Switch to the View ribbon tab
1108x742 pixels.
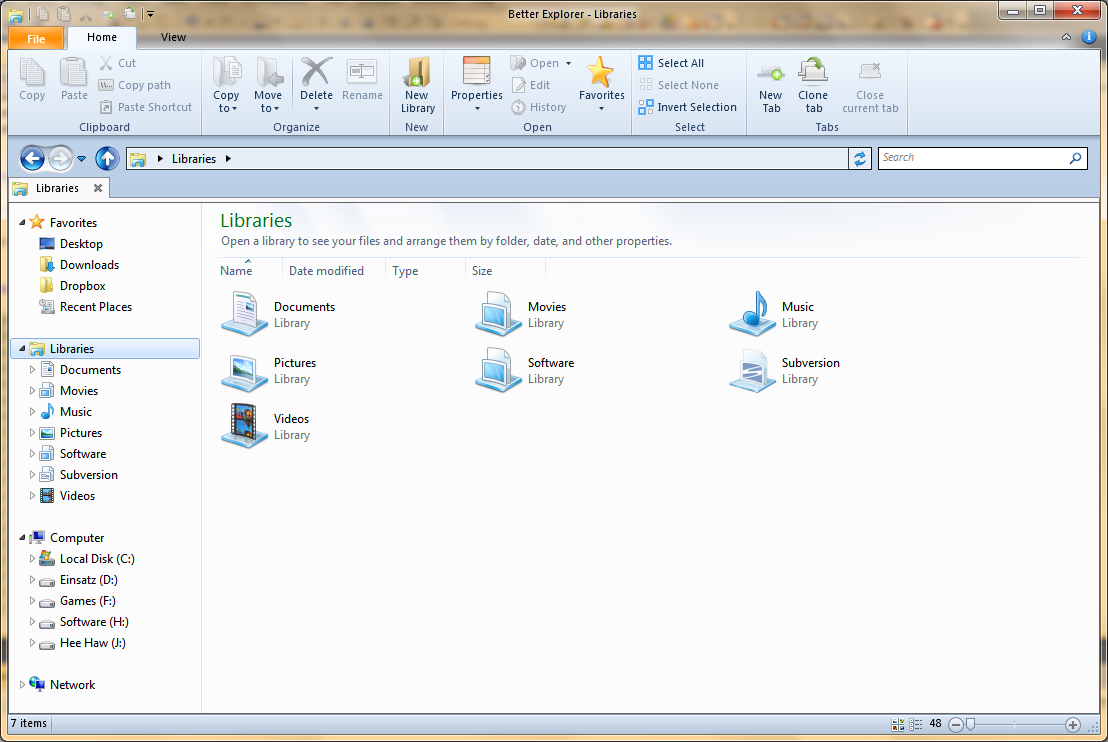click(x=173, y=37)
